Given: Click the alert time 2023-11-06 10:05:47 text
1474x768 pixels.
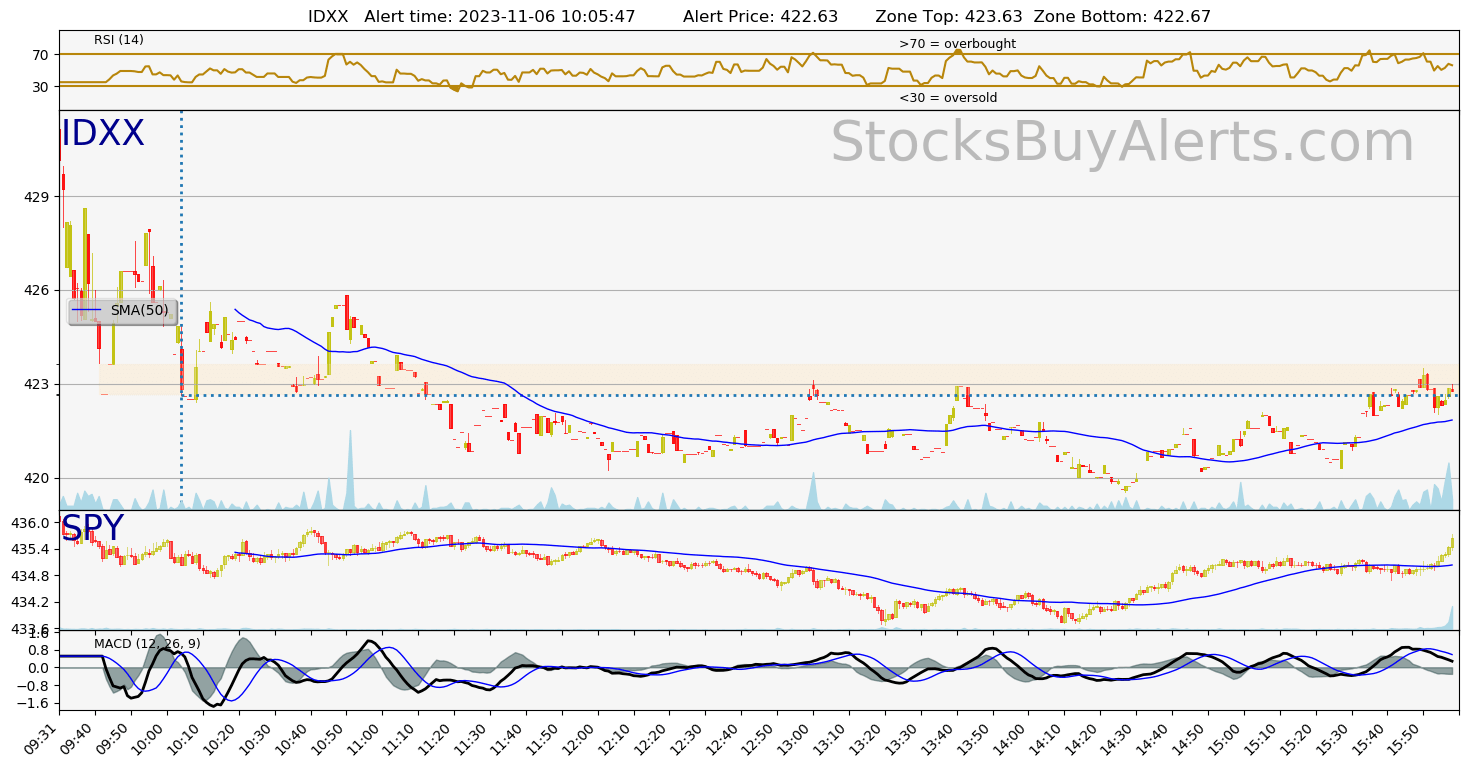Looking at the screenshot, I should tap(500, 16).
